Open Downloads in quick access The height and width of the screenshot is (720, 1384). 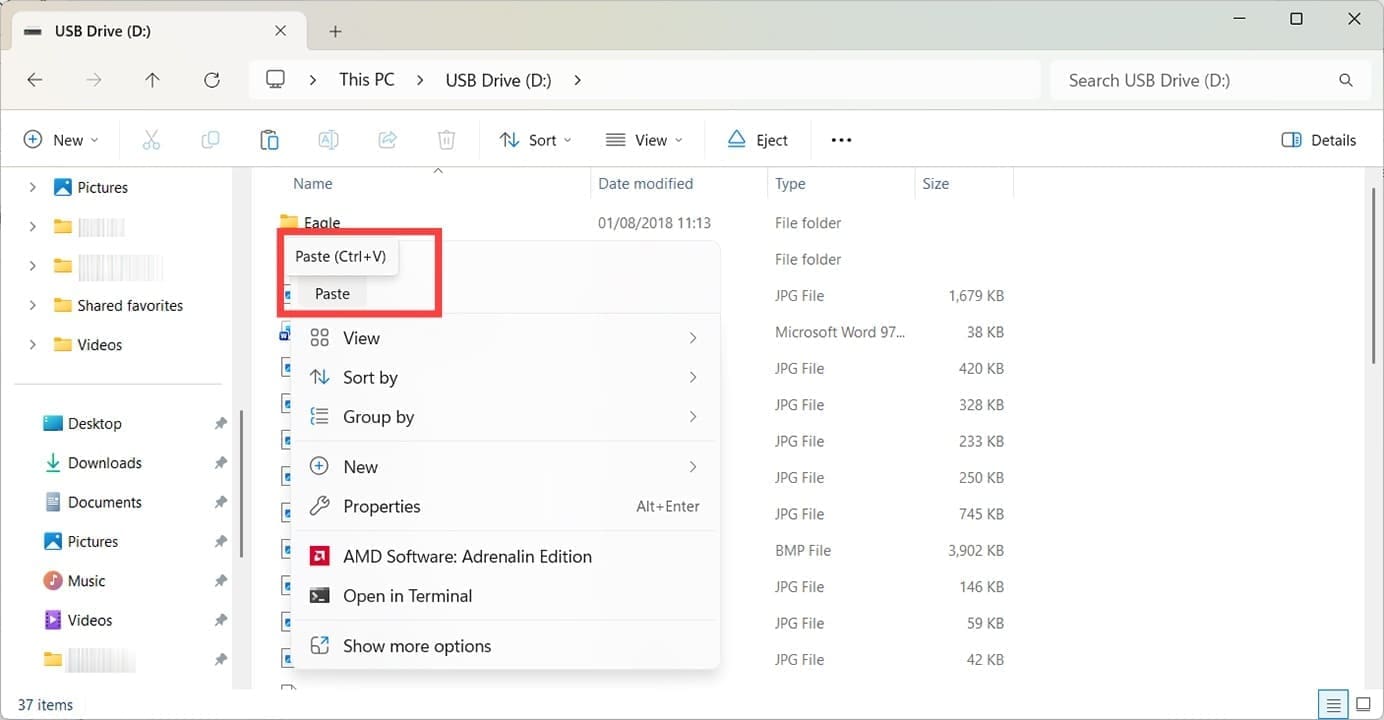pyautogui.click(x=105, y=463)
